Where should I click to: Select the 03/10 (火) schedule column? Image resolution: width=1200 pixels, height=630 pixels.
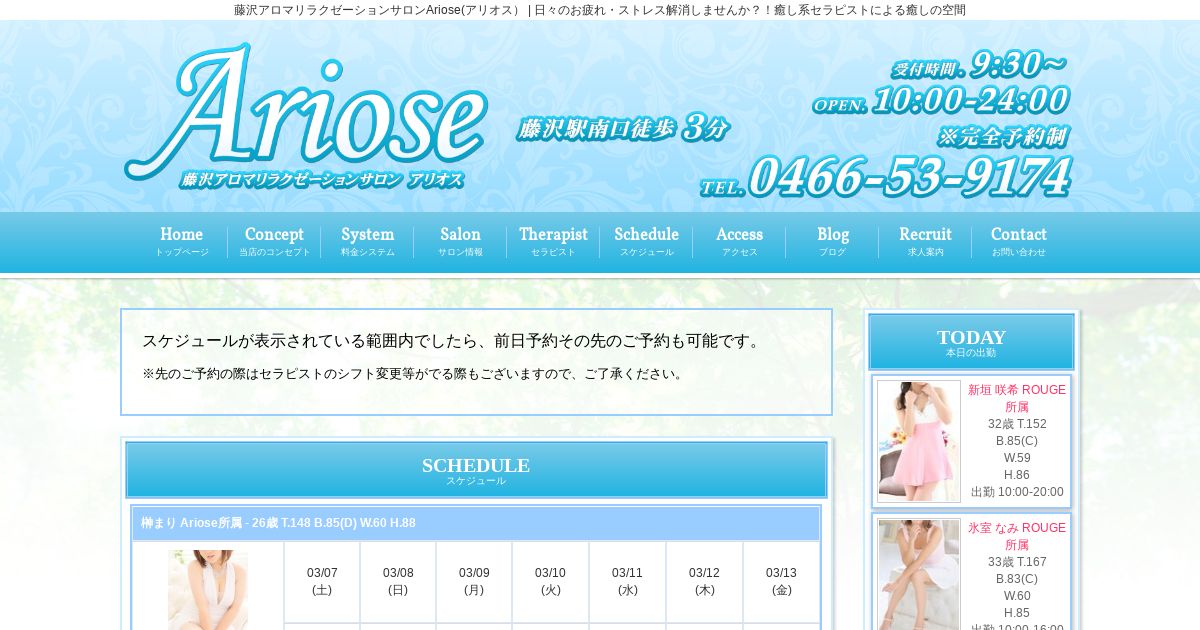click(550, 581)
